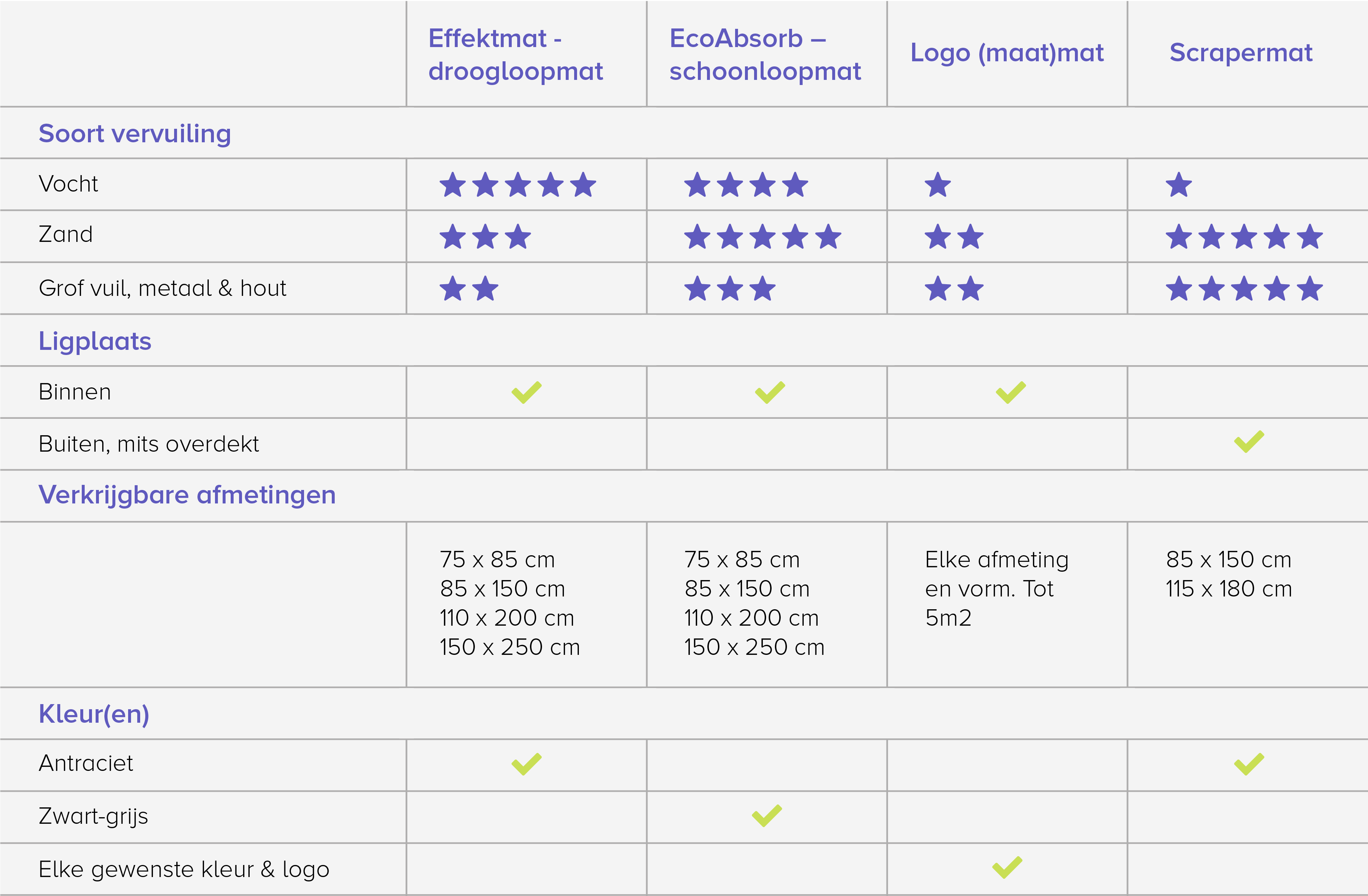Click the Scrapermat Antraciet checkmark

pos(1248,764)
